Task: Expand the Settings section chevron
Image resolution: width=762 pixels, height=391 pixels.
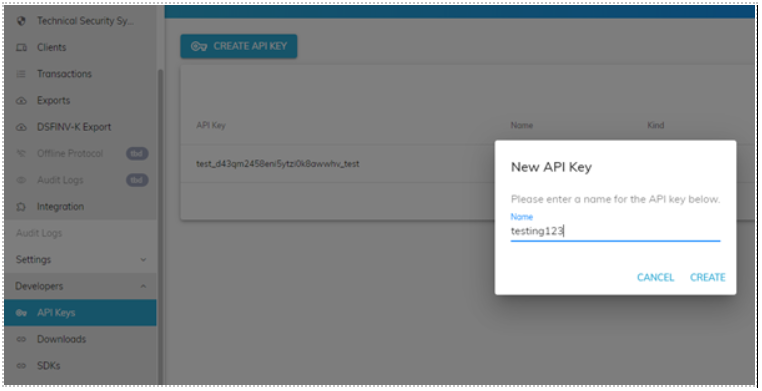Action: [x=143, y=260]
